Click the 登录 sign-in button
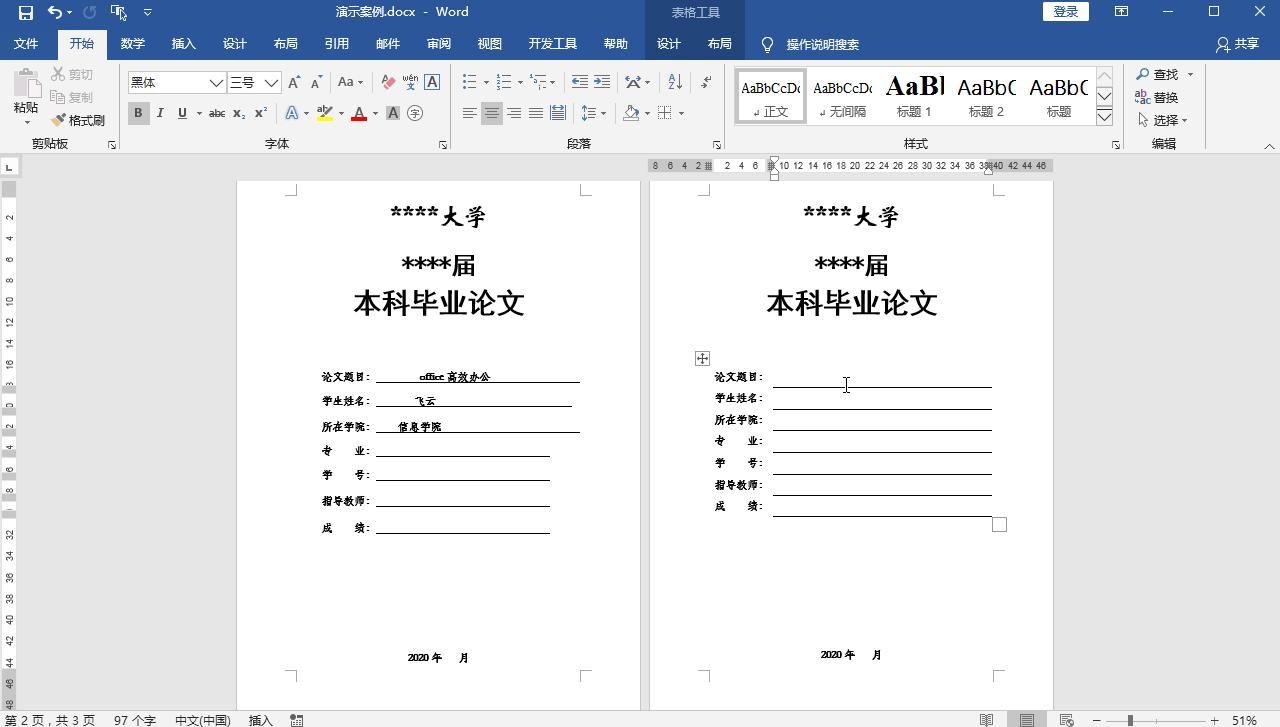The width and height of the screenshot is (1280, 727). coord(1064,11)
